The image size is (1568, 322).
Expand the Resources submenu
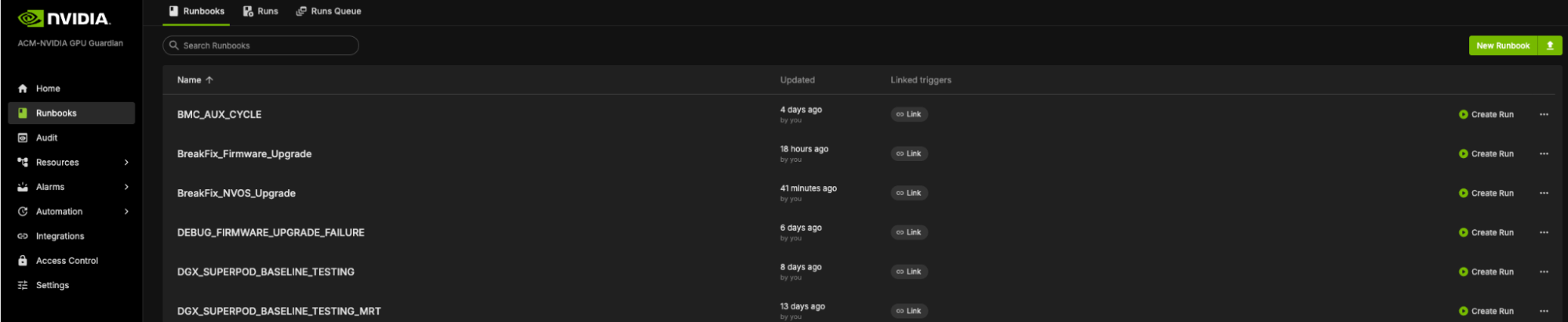click(126, 163)
